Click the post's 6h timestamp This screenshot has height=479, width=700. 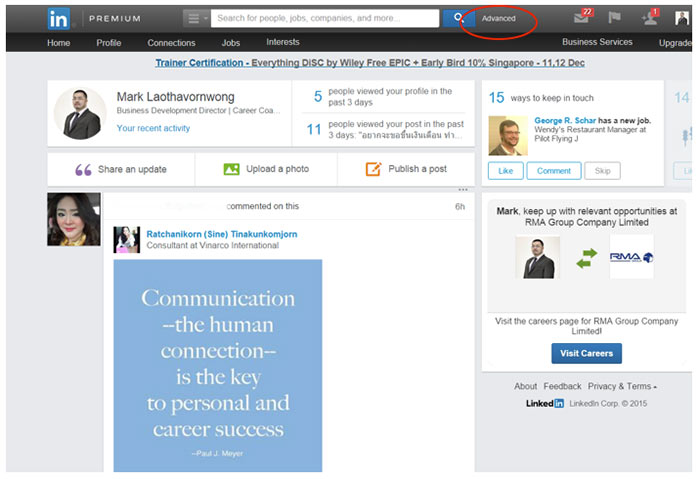(x=460, y=207)
